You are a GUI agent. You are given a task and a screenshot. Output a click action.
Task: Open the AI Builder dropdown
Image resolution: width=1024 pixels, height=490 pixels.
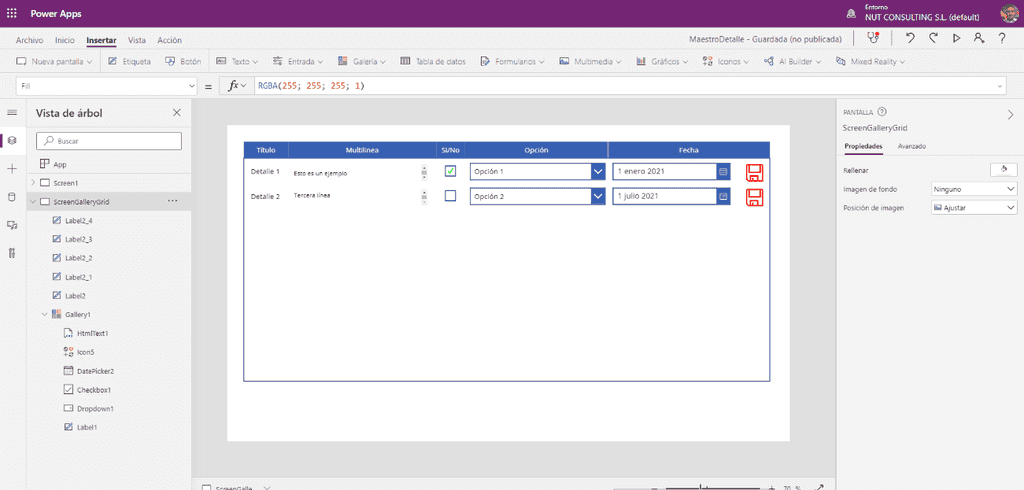pyautogui.click(x=793, y=61)
